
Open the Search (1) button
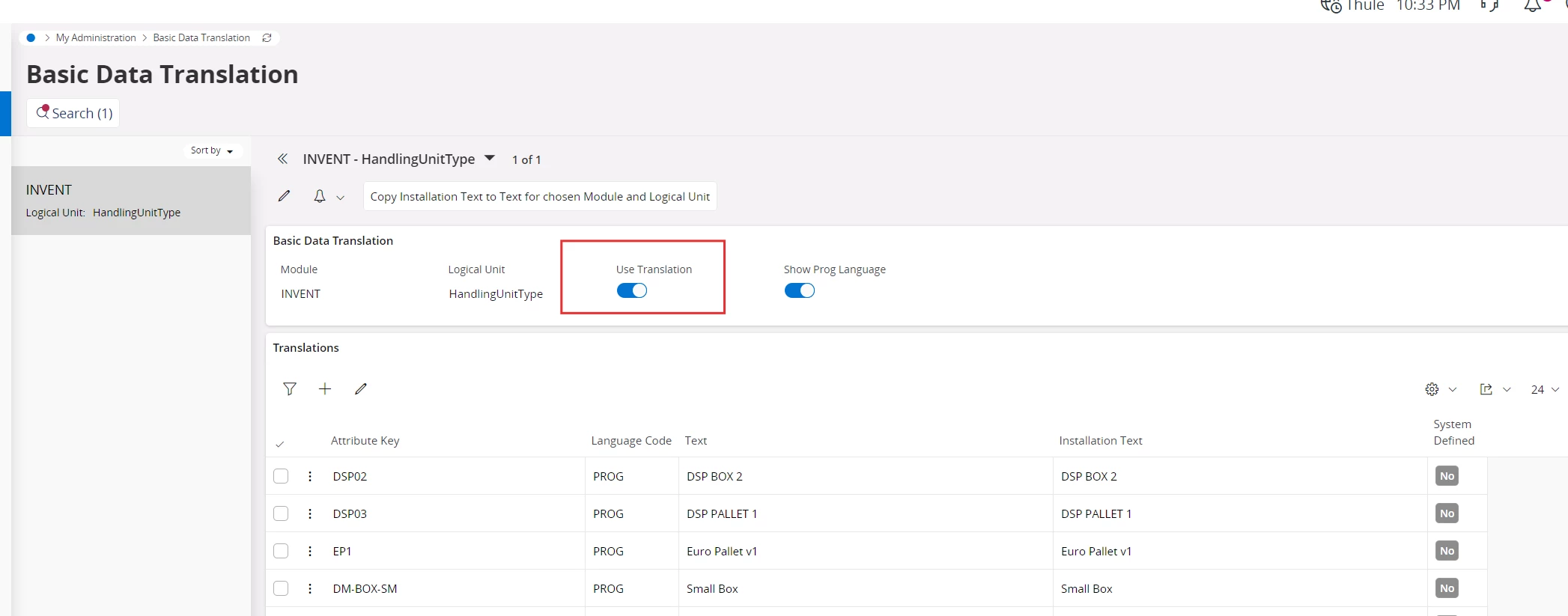point(73,113)
